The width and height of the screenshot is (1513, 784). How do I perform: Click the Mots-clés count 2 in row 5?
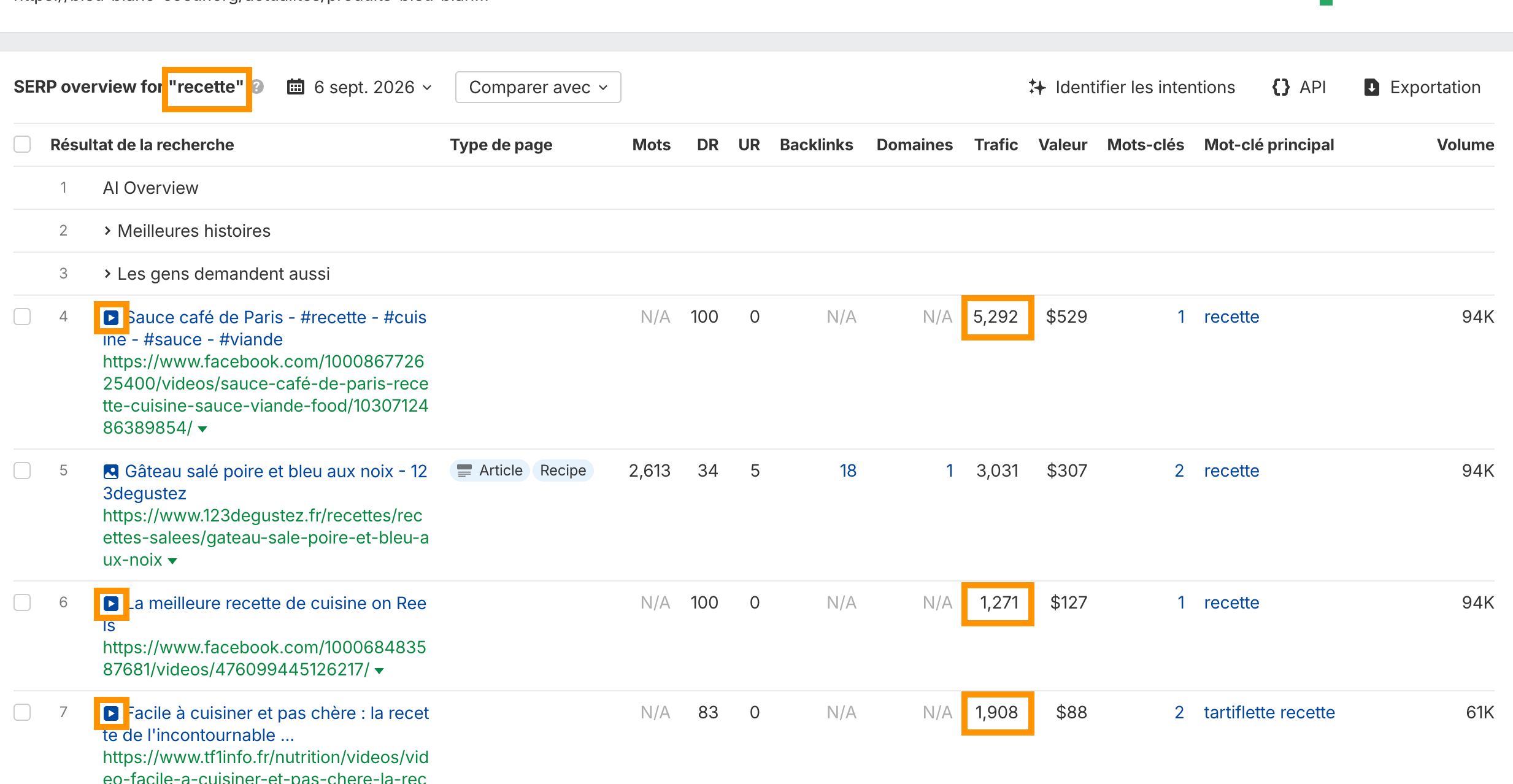click(x=1179, y=471)
